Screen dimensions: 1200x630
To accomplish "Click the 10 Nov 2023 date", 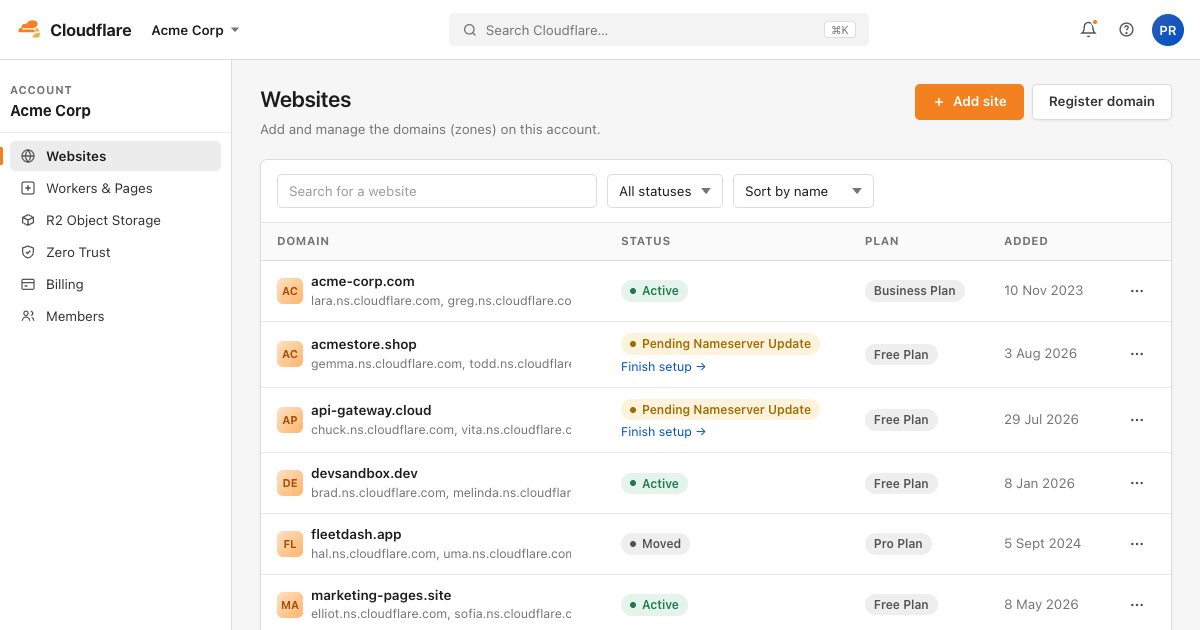I will pyautogui.click(x=1043, y=291).
